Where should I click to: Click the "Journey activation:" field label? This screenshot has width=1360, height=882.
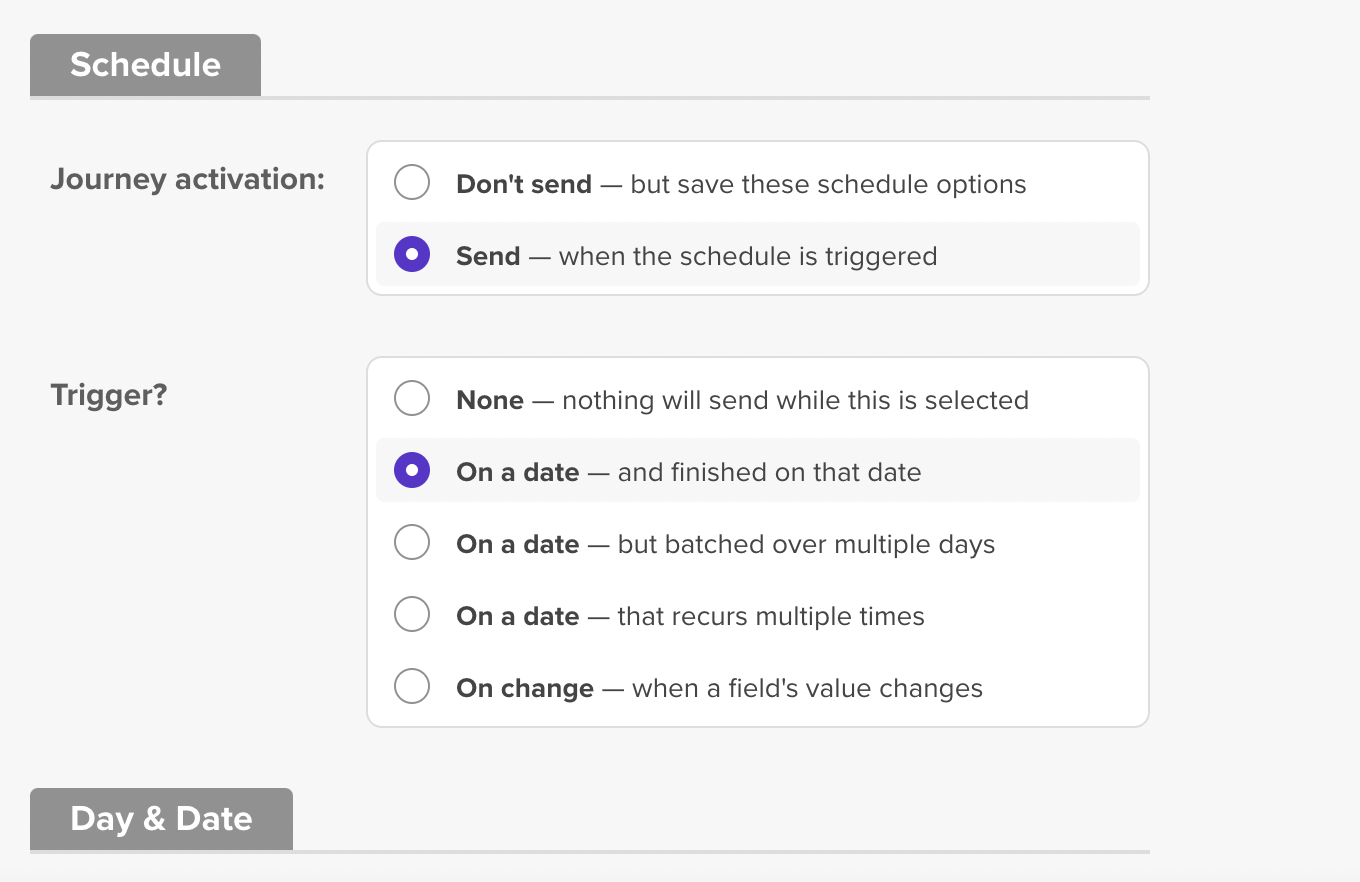(x=188, y=180)
